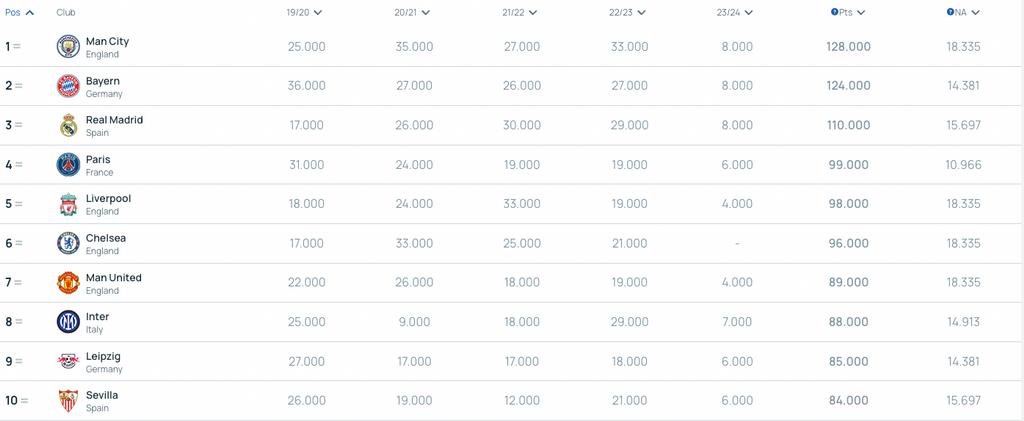Click the Chelsea club crest
The image size is (1024, 421).
(68, 243)
